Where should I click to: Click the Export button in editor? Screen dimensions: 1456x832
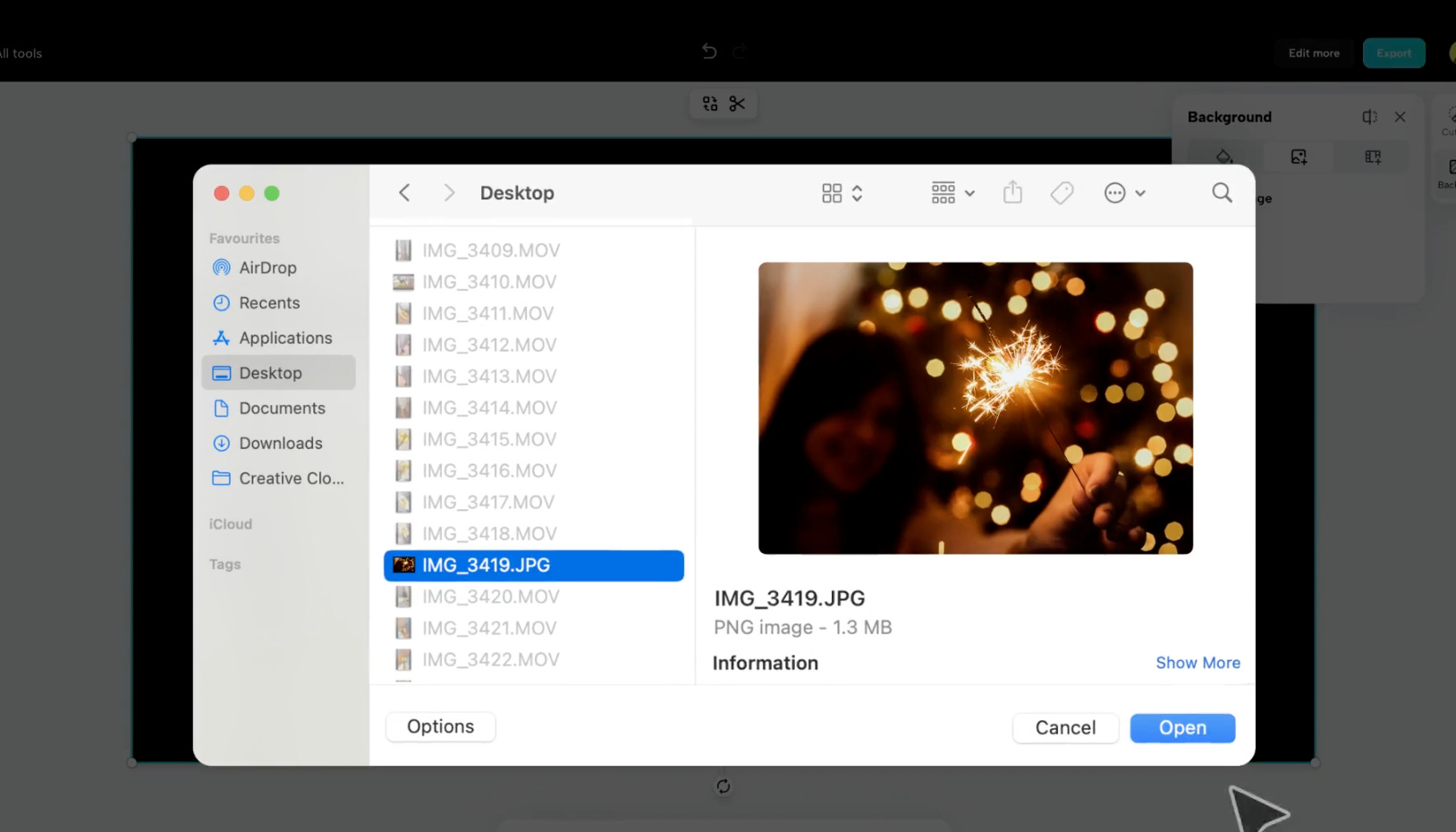(1393, 53)
